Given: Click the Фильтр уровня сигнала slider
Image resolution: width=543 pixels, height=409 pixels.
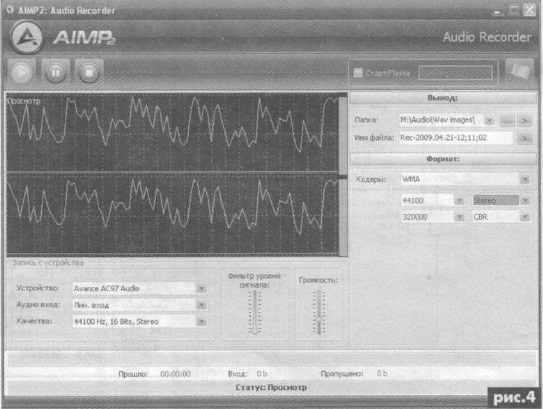Looking at the screenshot, I should 255,312.
